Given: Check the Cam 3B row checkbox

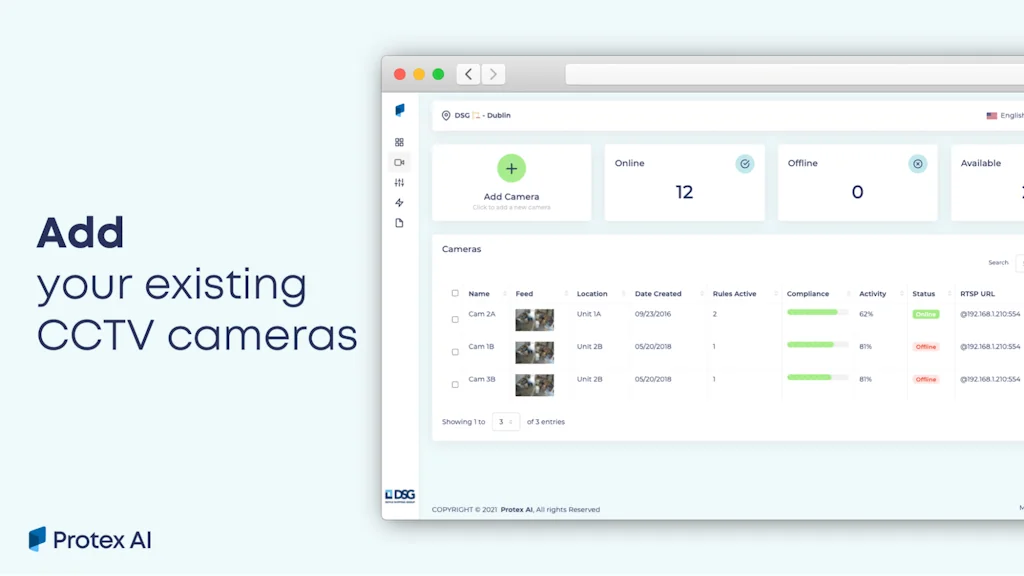Looking at the screenshot, I should [455, 385].
